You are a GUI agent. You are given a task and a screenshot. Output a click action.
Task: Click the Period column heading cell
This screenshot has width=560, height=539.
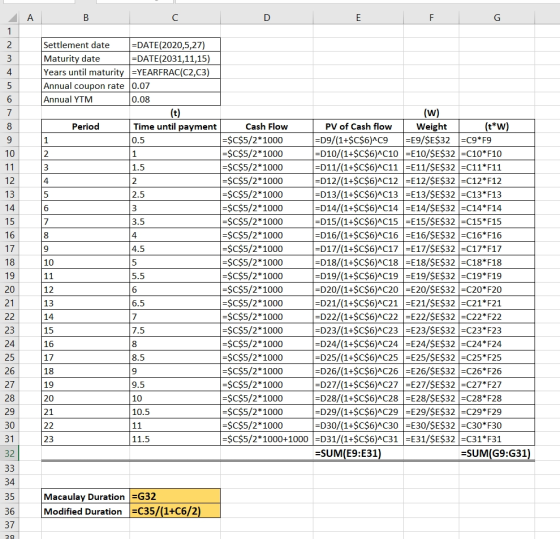tap(86, 126)
